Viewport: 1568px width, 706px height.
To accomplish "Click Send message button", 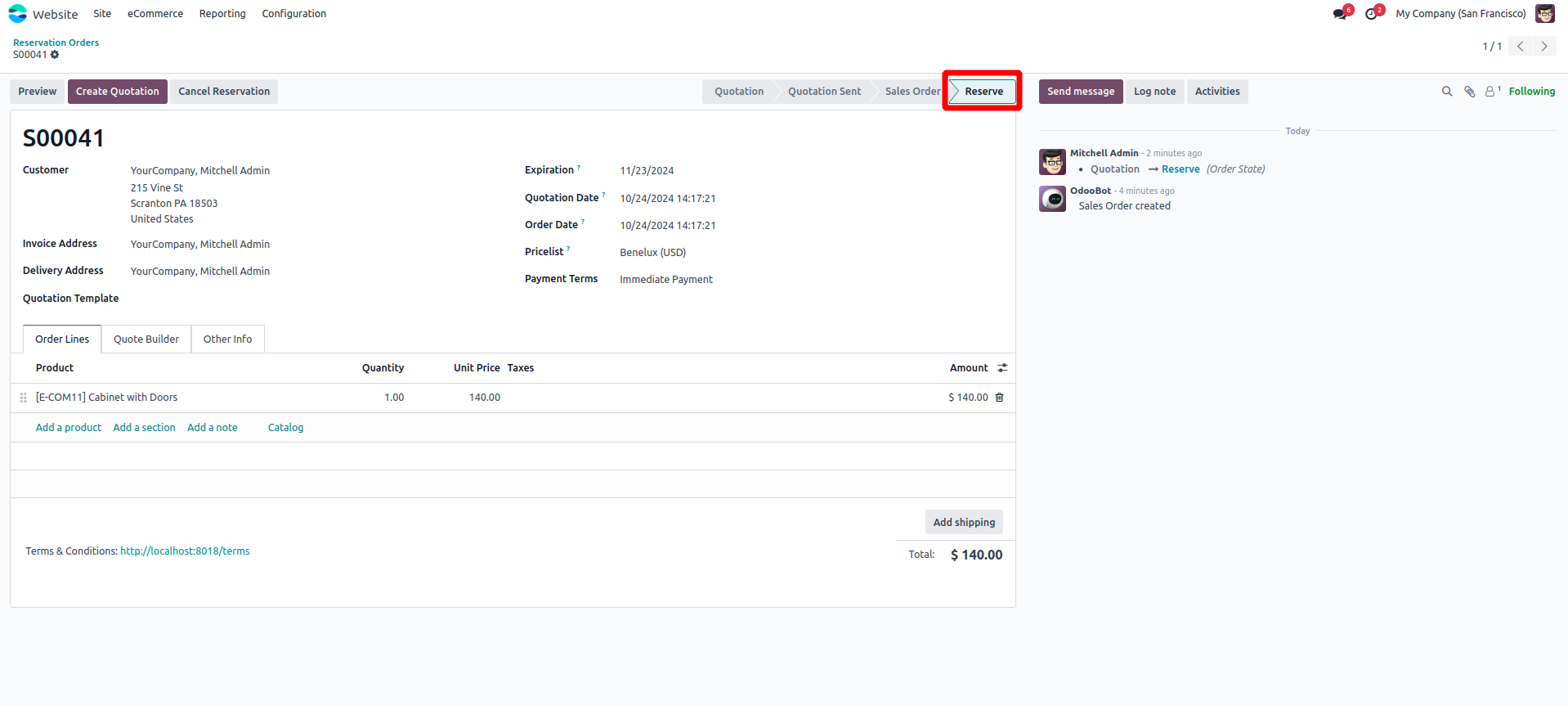I will 1081,92.
